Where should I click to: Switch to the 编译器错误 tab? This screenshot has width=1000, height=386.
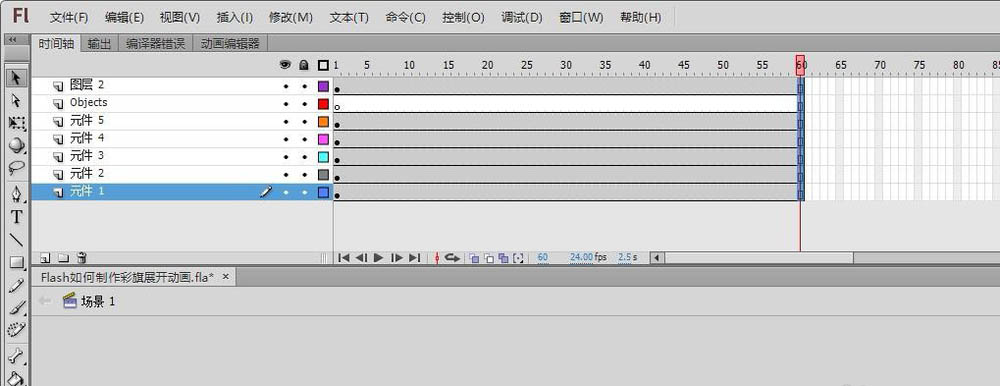point(156,43)
